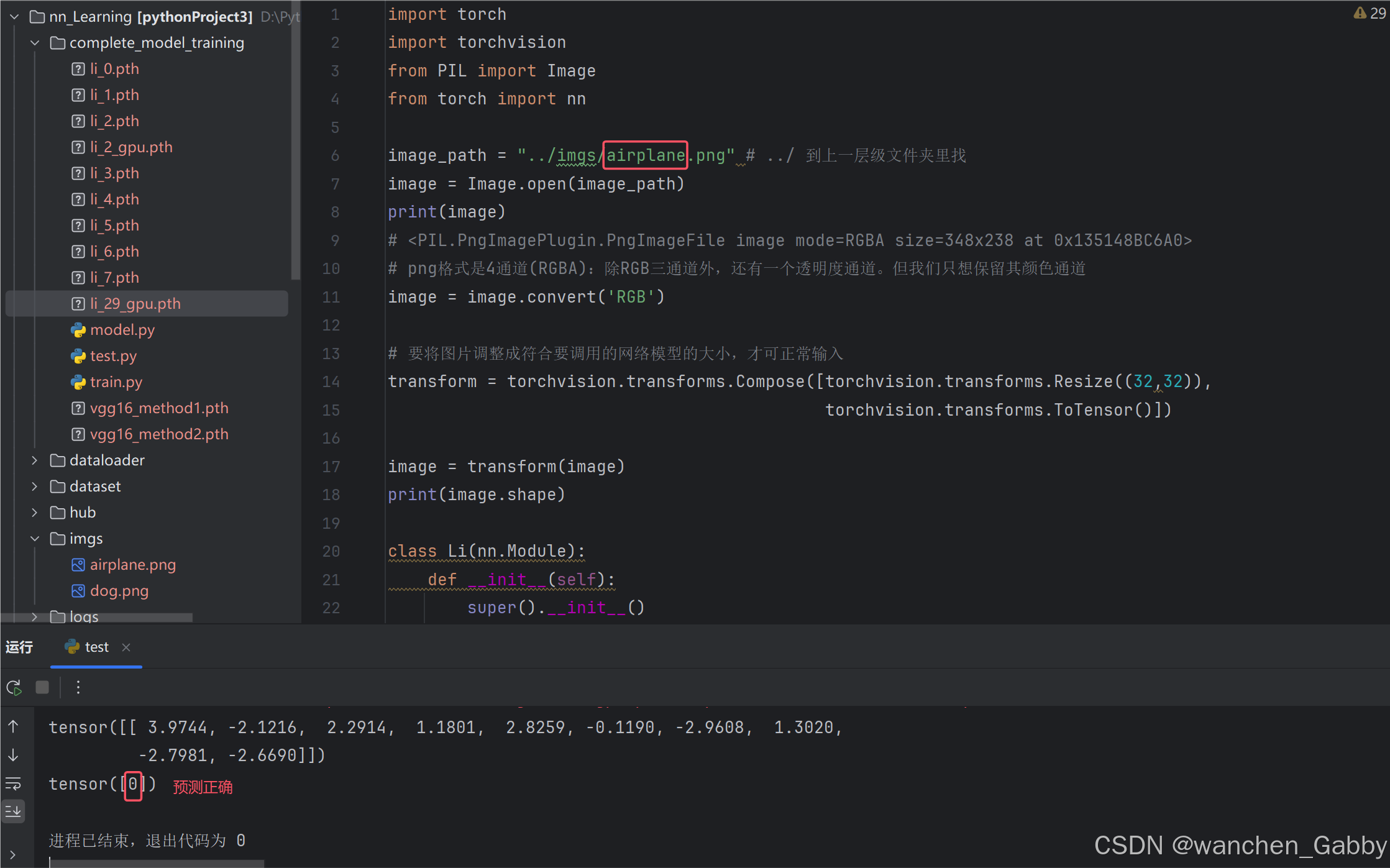Select li_5.pth file
Screen dimensions: 1390x868
click(x=114, y=226)
